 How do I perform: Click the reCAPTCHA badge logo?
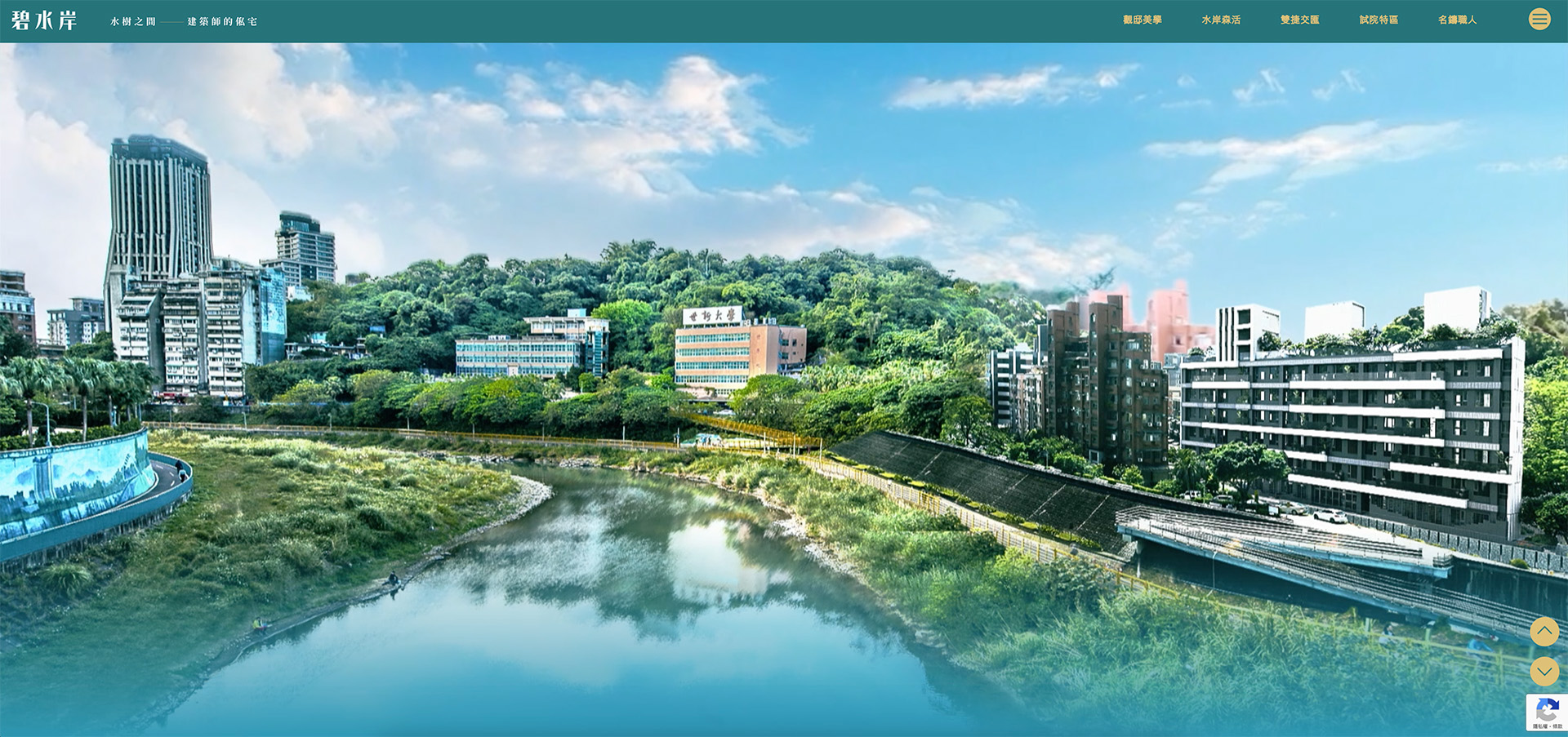(1546, 708)
